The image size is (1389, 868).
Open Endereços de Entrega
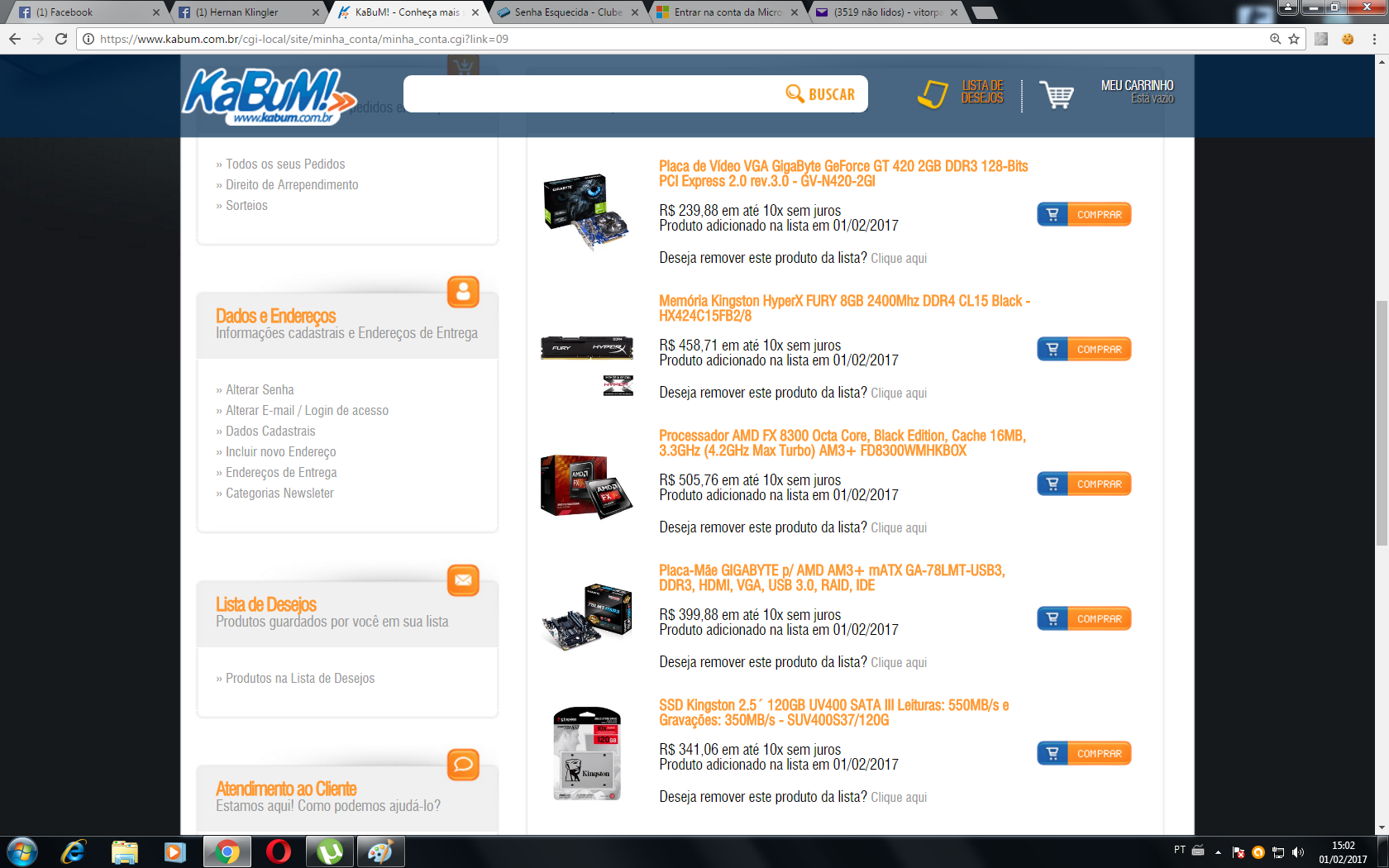click(281, 473)
